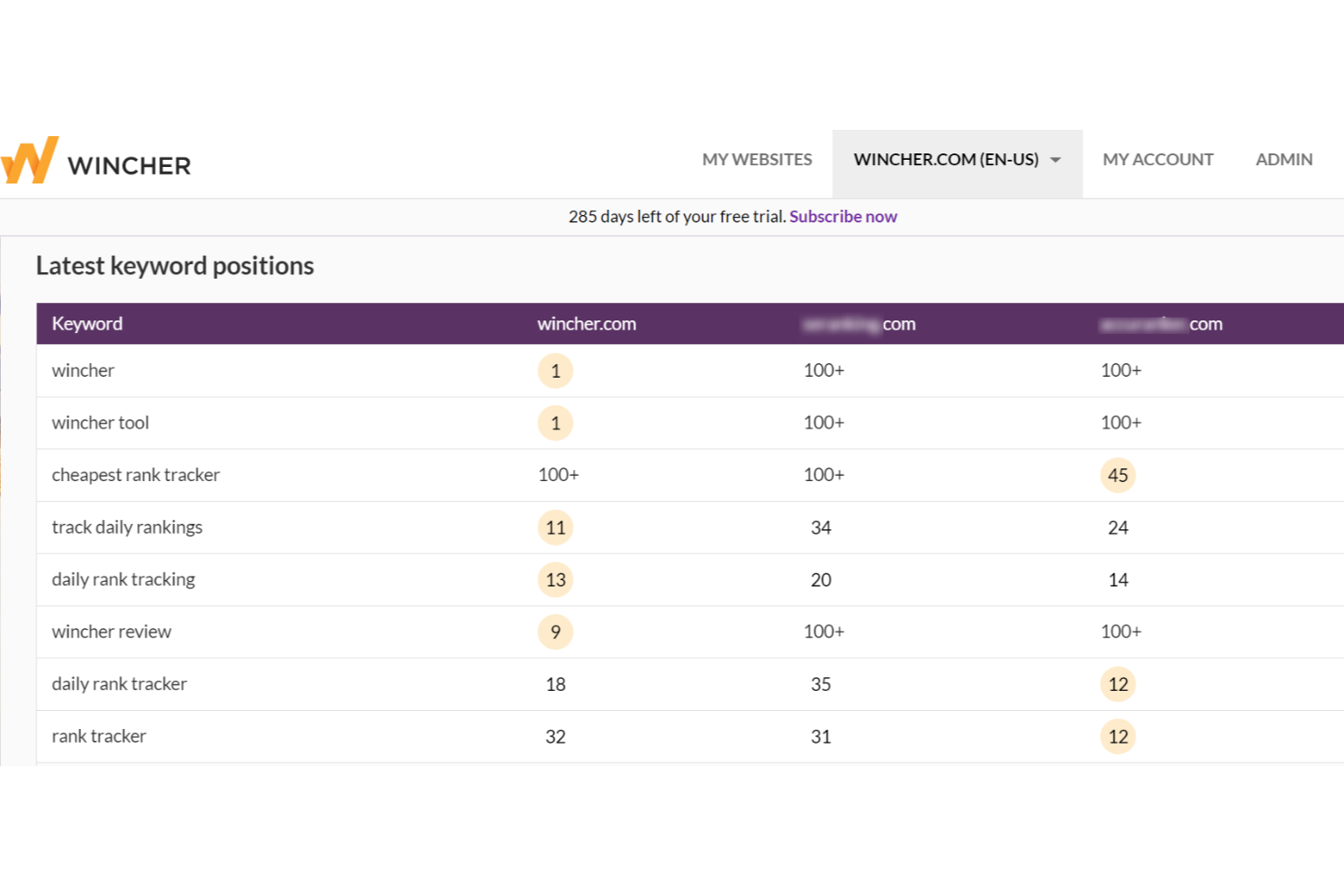Image resolution: width=1344 pixels, height=896 pixels.
Task: Expand the Wincher.com (EN-US) website dropdown
Action: tap(957, 163)
